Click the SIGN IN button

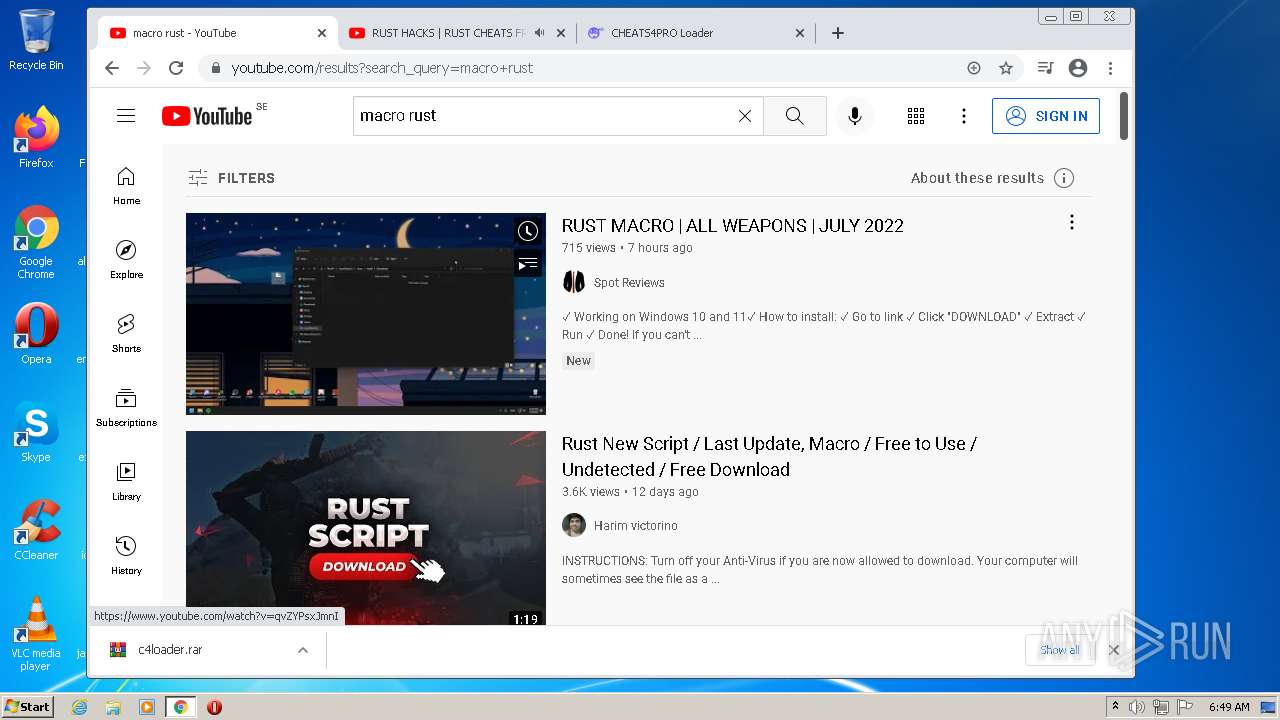pos(1046,116)
